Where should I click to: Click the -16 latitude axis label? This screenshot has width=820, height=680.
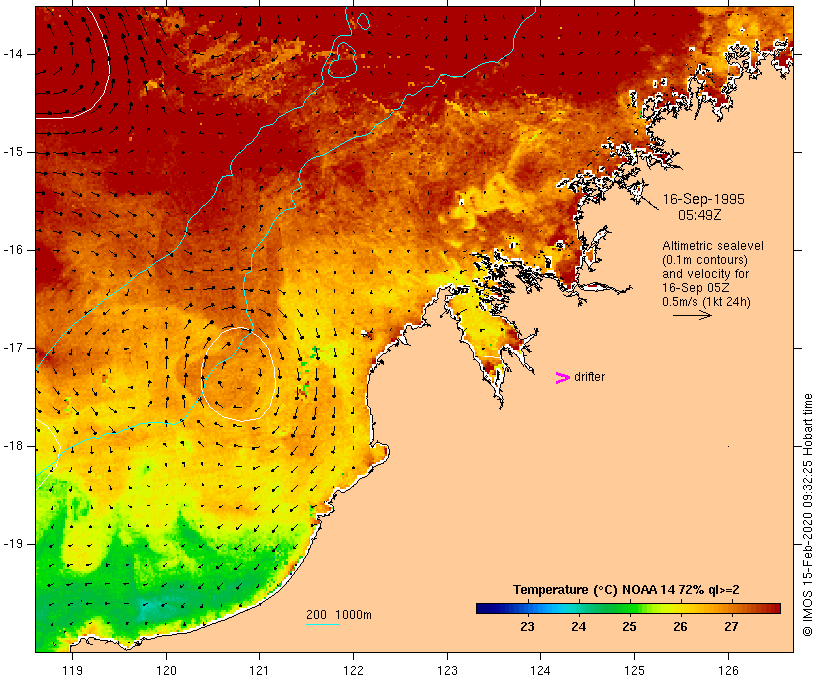click(x=13, y=250)
